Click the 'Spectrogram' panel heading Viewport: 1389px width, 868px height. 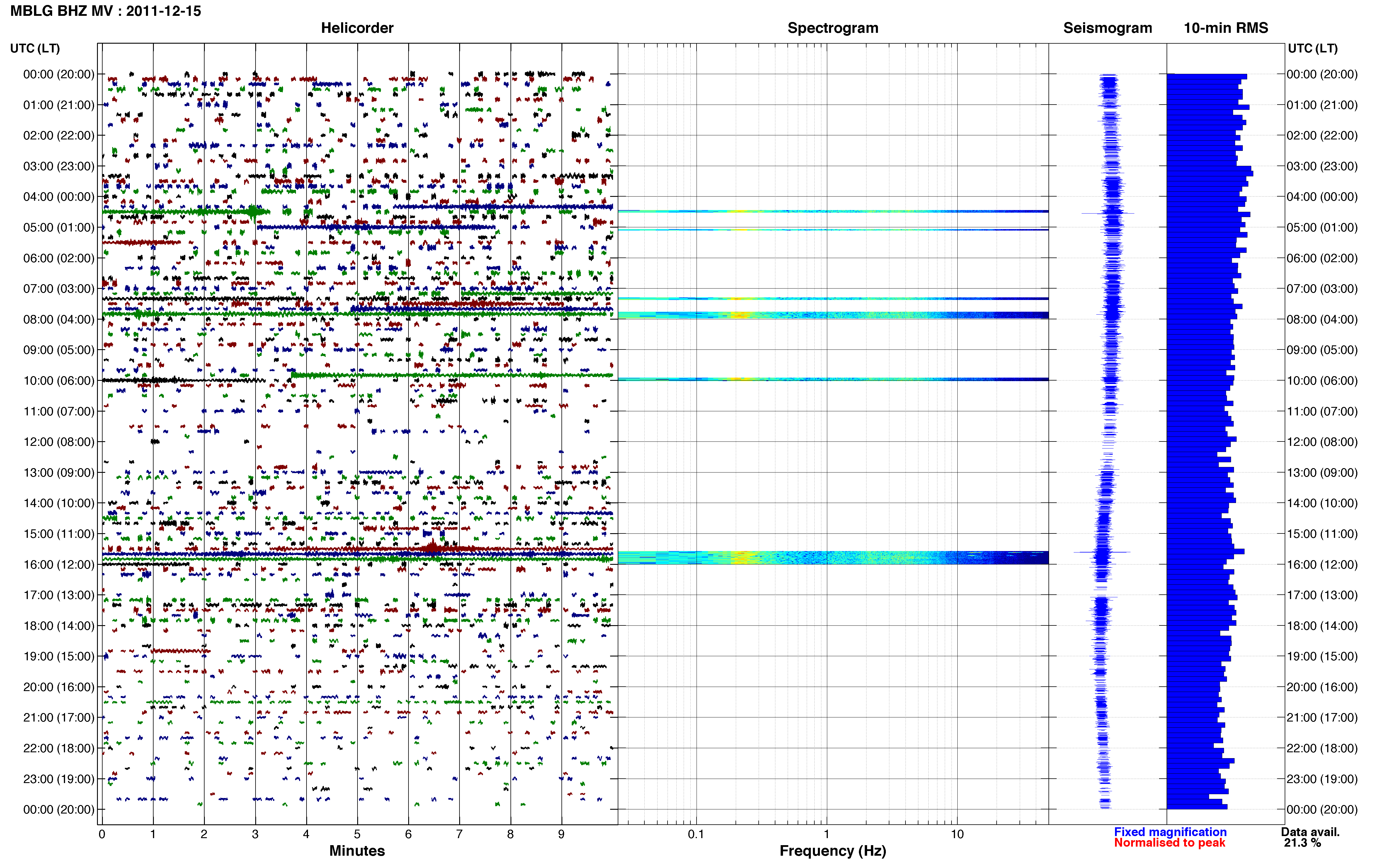click(833, 28)
